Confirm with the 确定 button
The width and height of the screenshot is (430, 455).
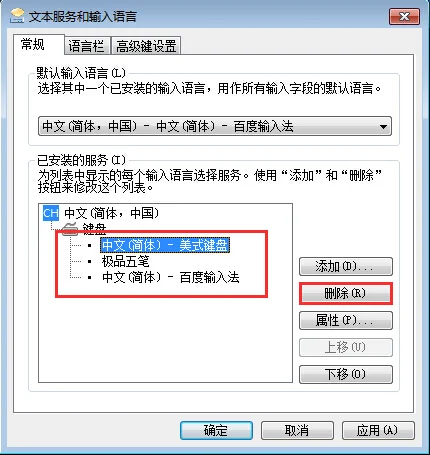click(216, 430)
